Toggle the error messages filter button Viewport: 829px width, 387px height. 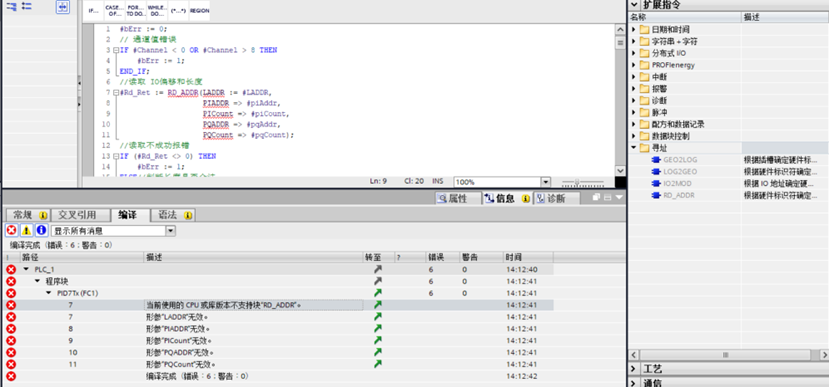pos(11,231)
